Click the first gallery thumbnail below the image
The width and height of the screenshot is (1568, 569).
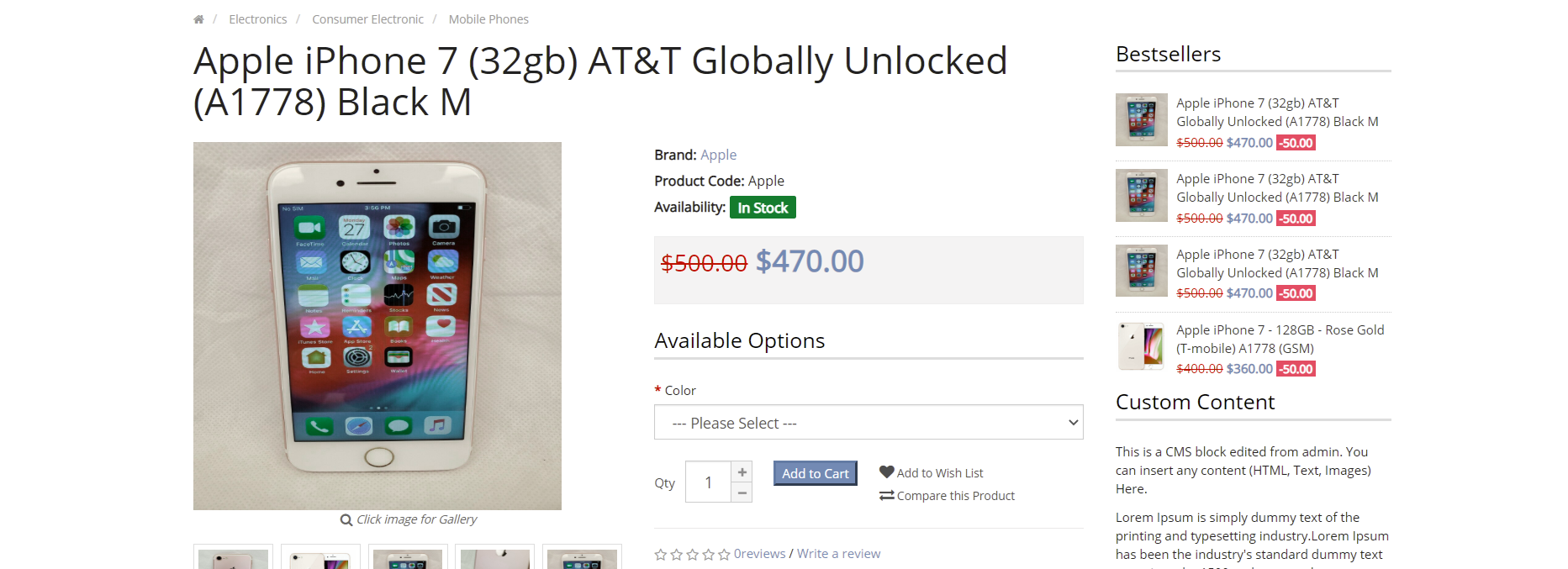(x=232, y=557)
